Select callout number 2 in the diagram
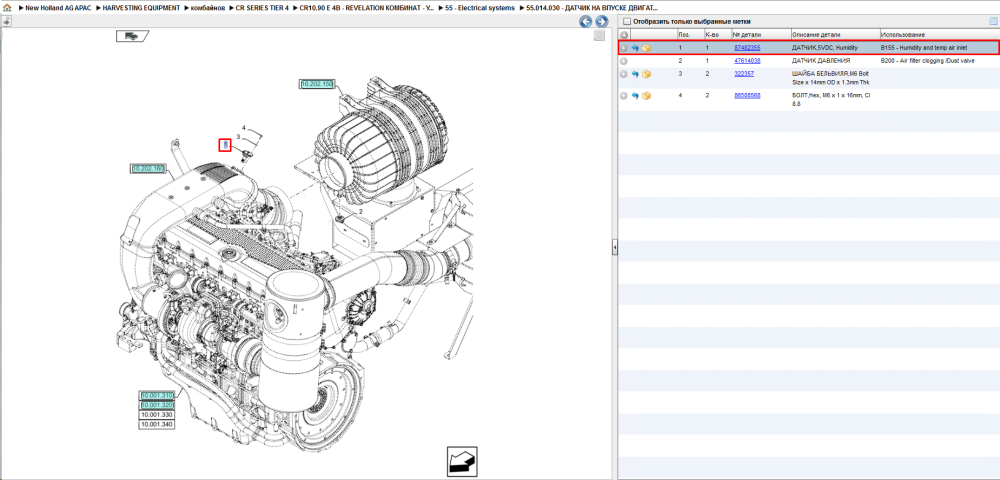 pyautogui.click(x=360, y=211)
